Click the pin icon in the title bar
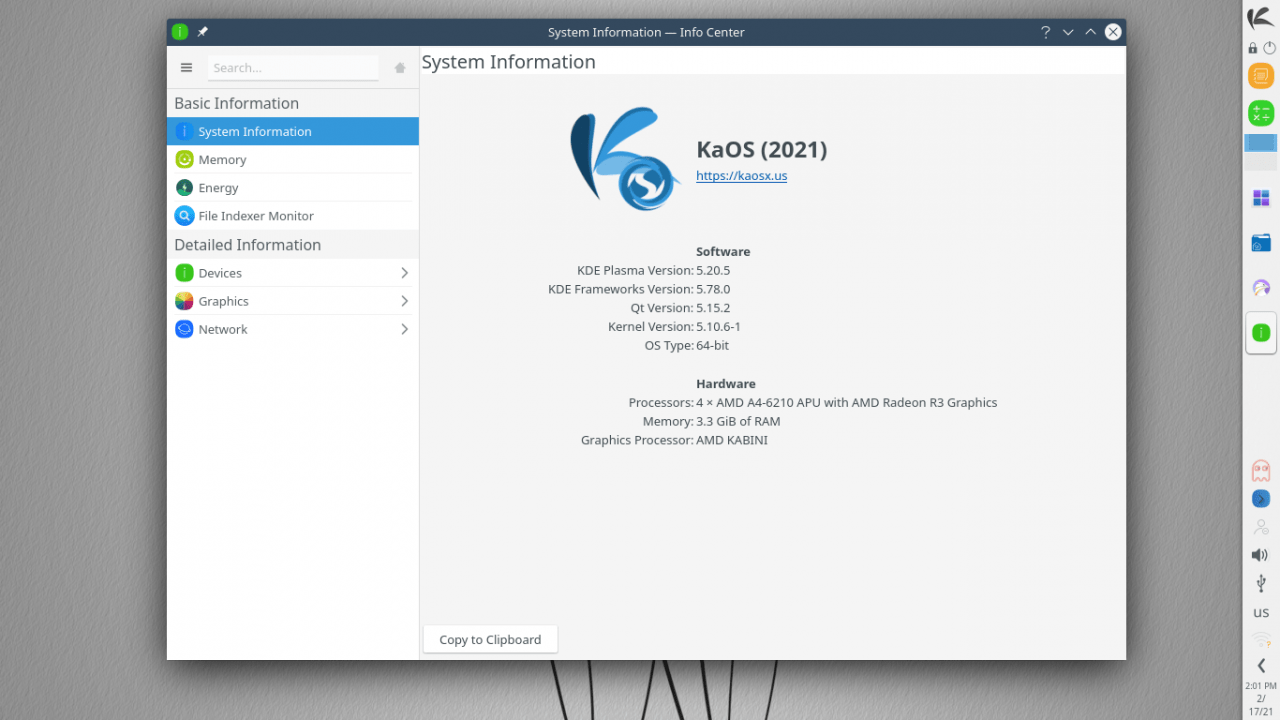 pos(203,32)
